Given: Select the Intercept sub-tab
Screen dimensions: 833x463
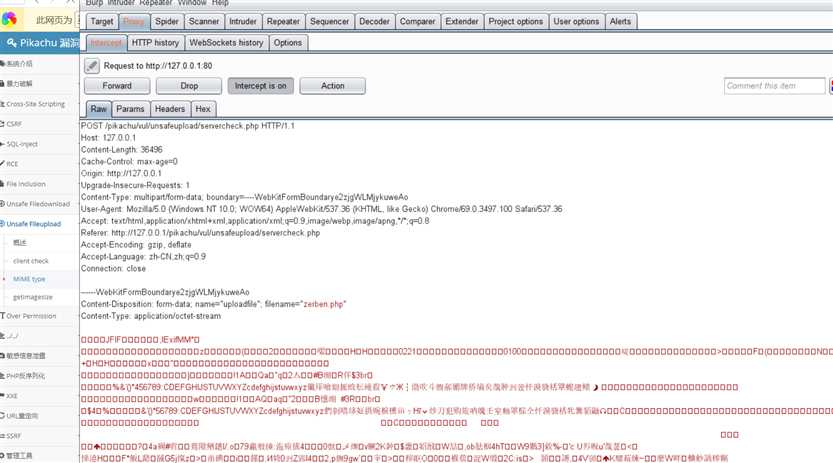Looking at the screenshot, I should [x=106, y=42].
